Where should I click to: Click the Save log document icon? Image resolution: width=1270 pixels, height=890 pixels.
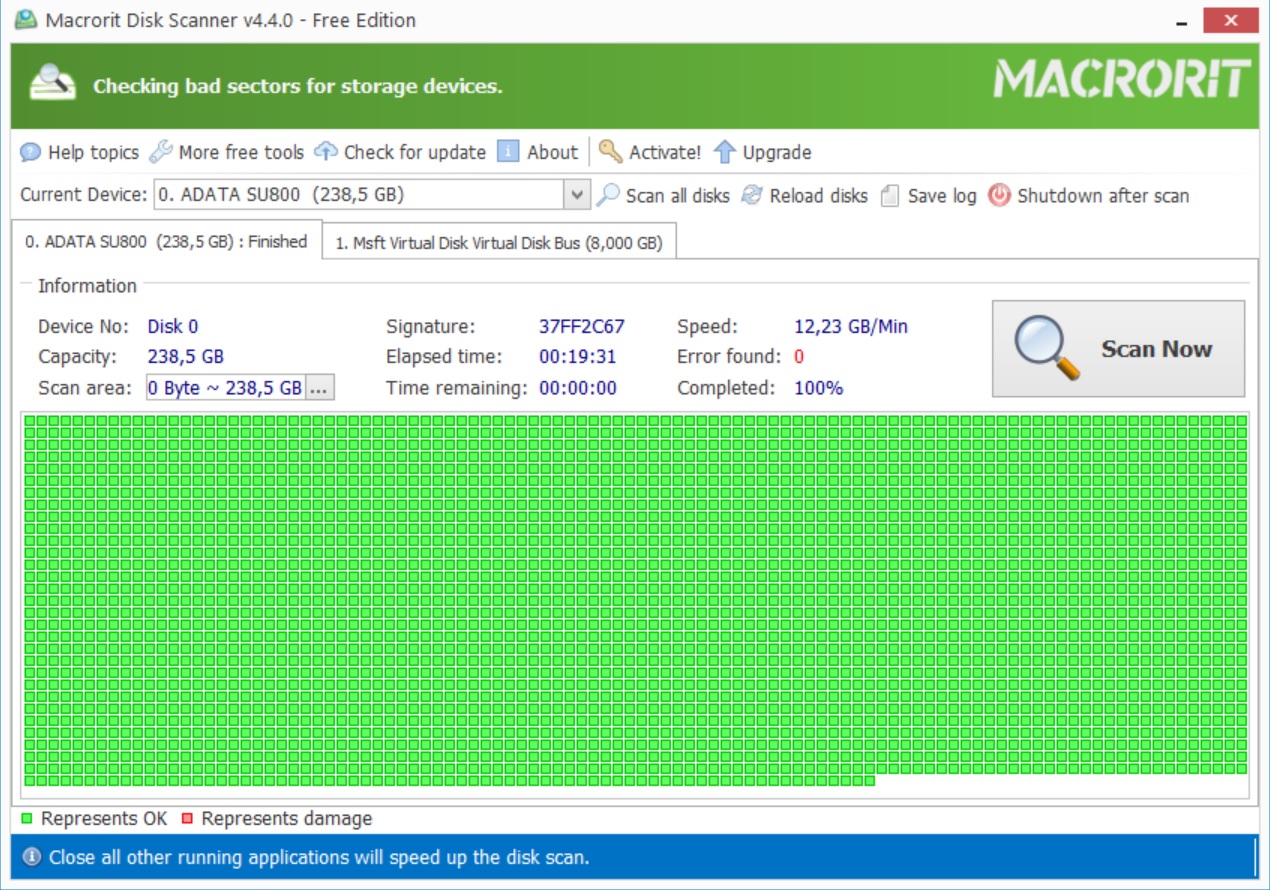(890, 196)
